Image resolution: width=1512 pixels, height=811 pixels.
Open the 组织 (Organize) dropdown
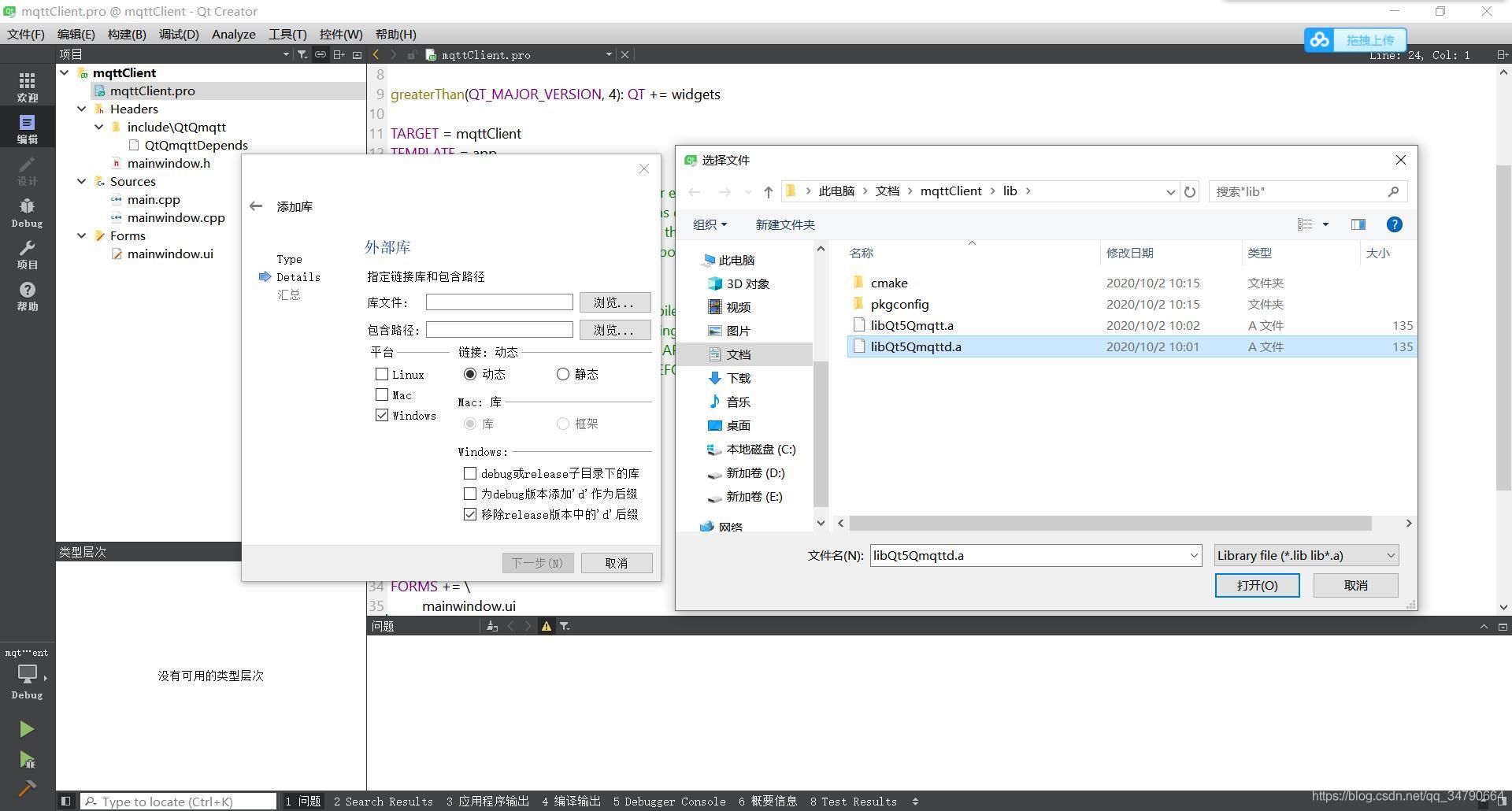click(710, 224)
